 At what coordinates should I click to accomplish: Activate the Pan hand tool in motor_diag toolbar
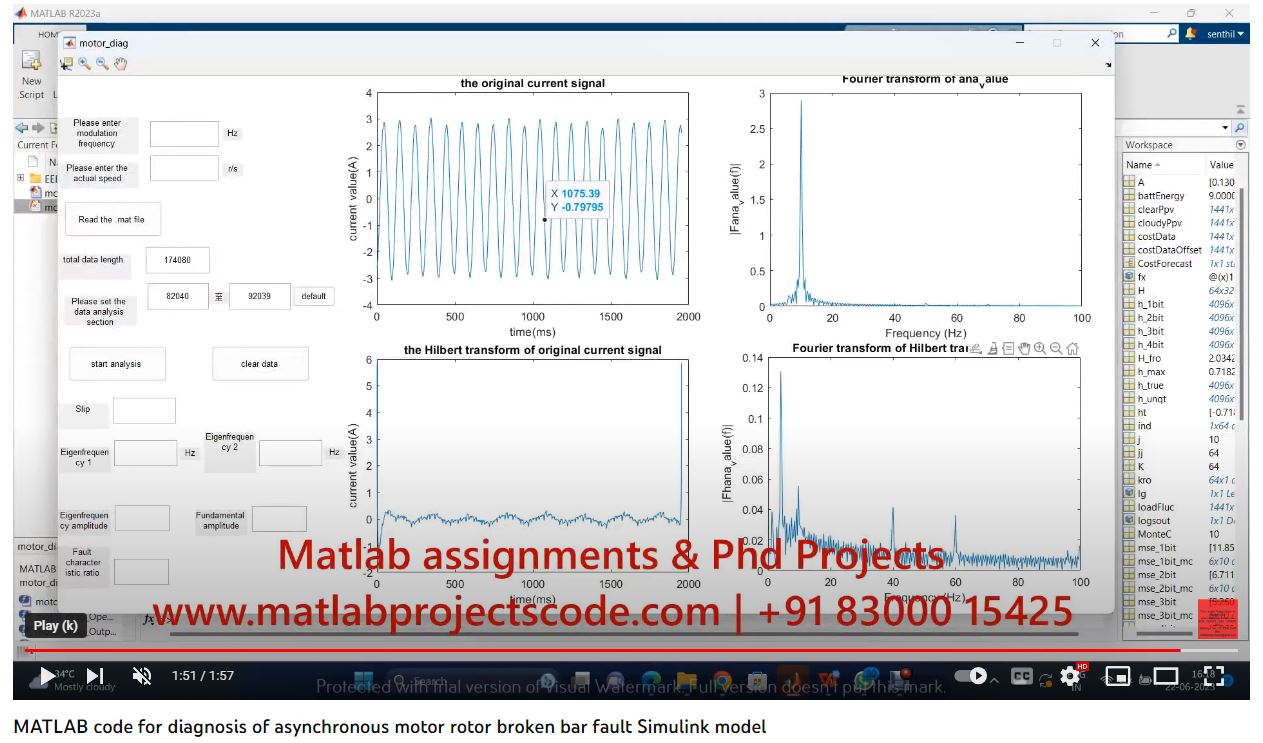coord(120,64)
